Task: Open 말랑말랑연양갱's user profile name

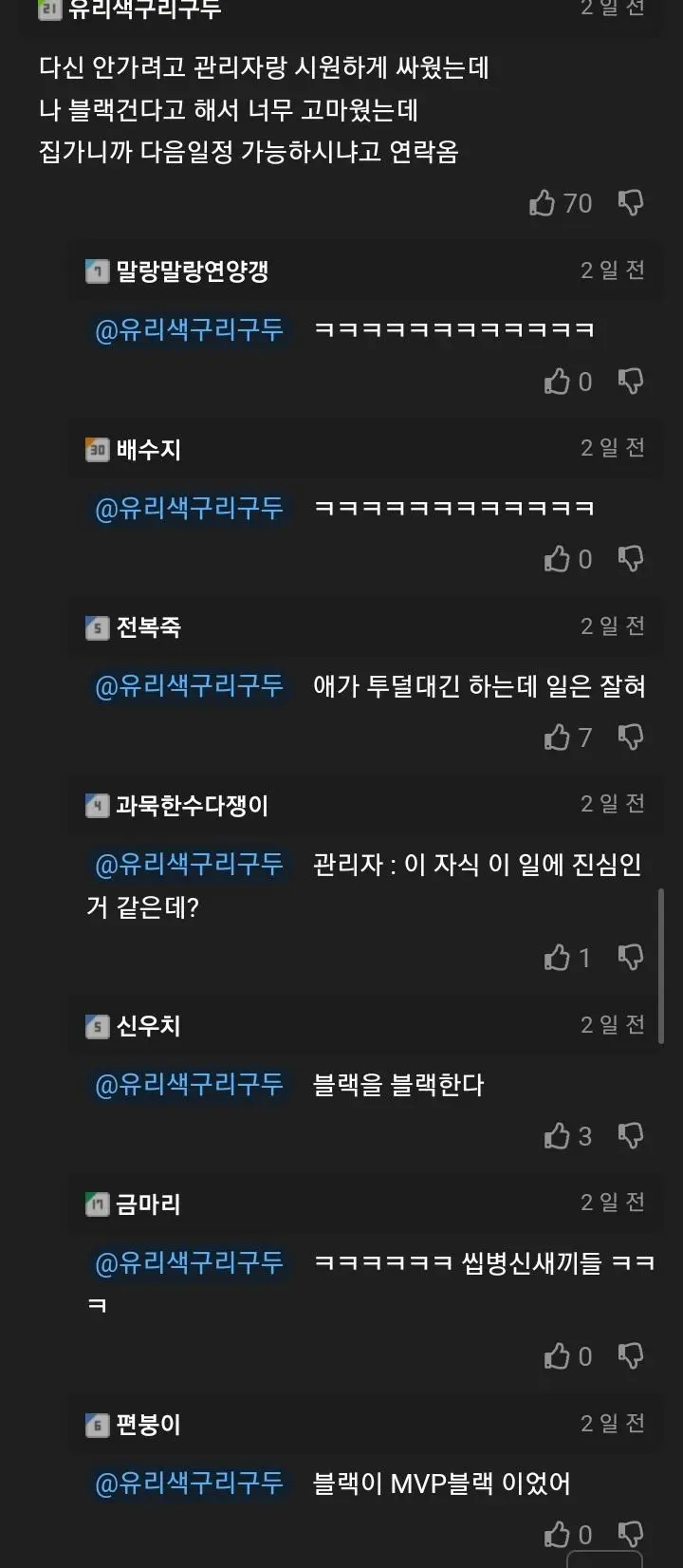Action: click(193, 271)
